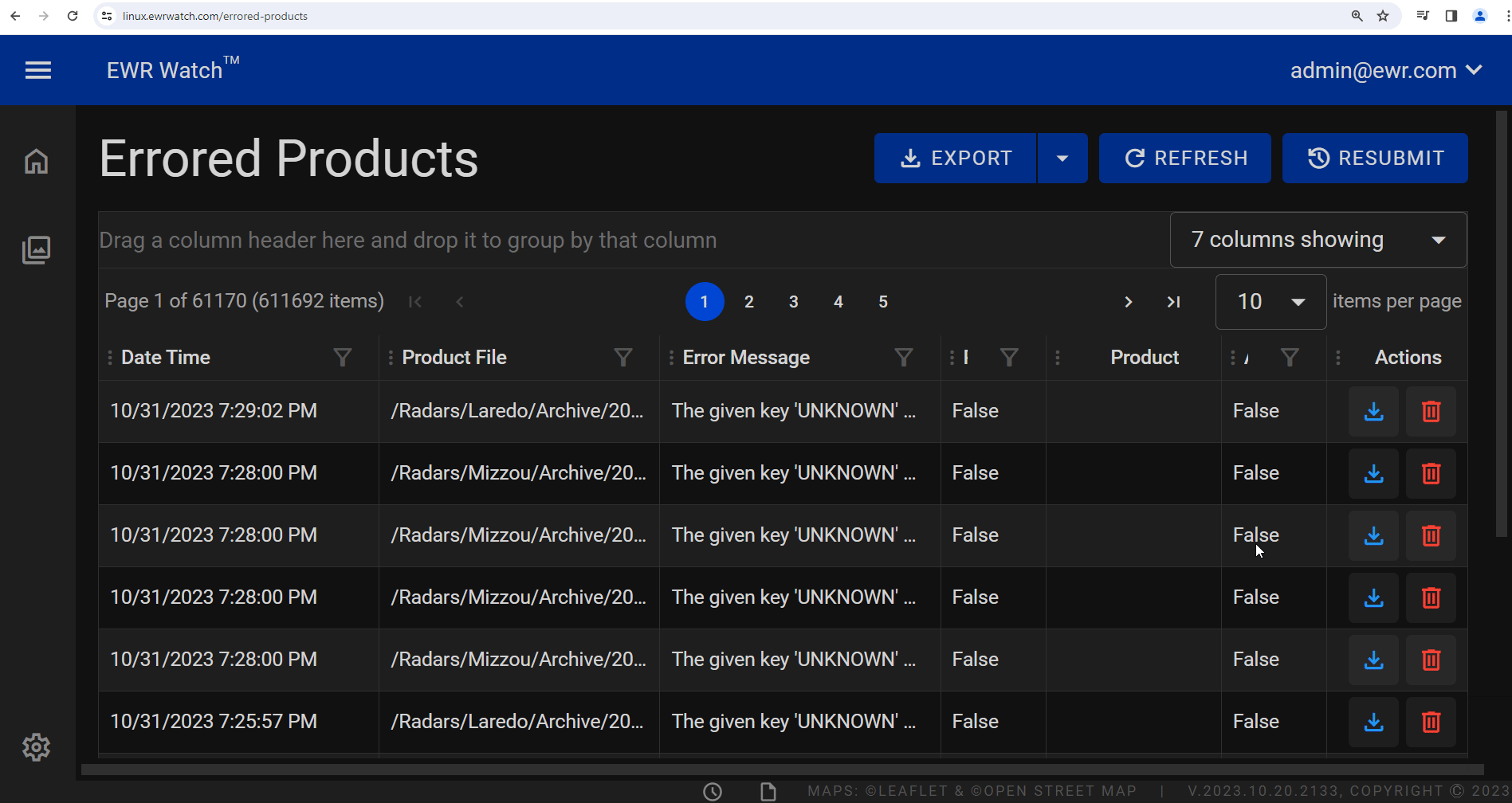Click the document icon in footer
The width and height of the screenshot is (1512, 803).
768,791
